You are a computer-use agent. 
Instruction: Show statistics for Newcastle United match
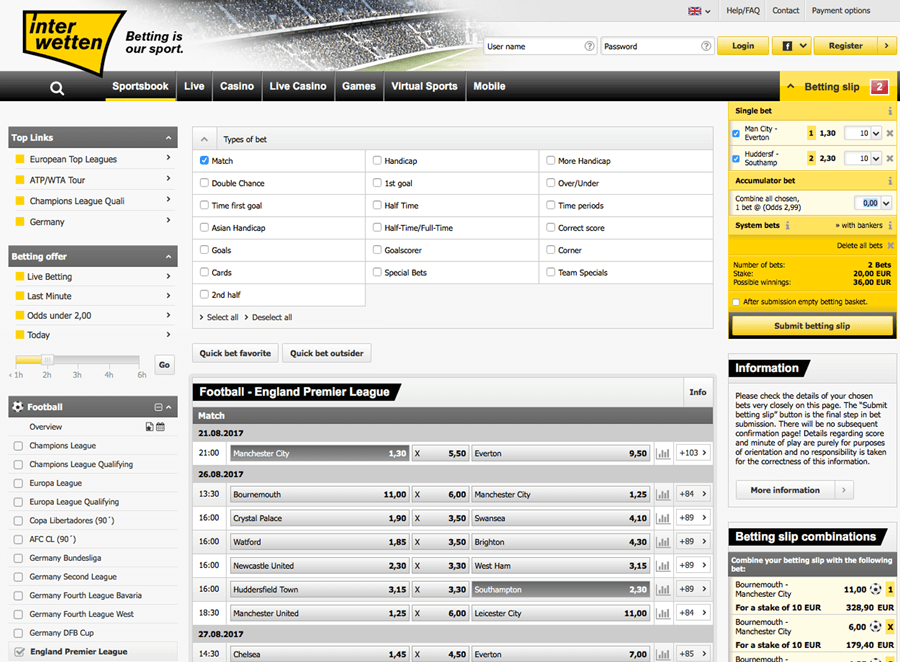click(663, 566)
